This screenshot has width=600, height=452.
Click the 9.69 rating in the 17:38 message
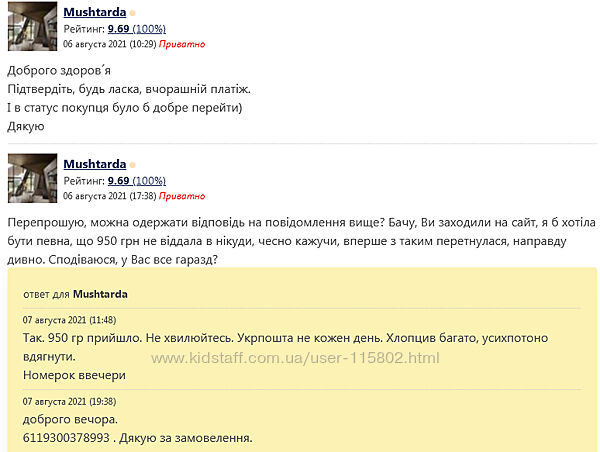tap(119, 180)
